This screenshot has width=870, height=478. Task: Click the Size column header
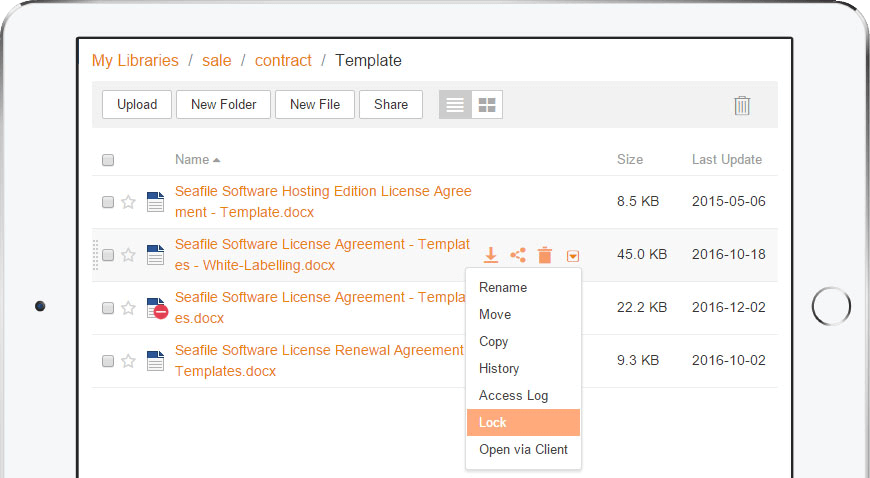point(630,159)
